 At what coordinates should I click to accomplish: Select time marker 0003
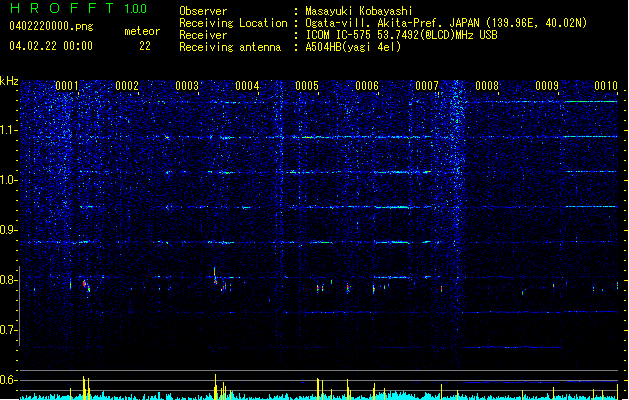187,86
